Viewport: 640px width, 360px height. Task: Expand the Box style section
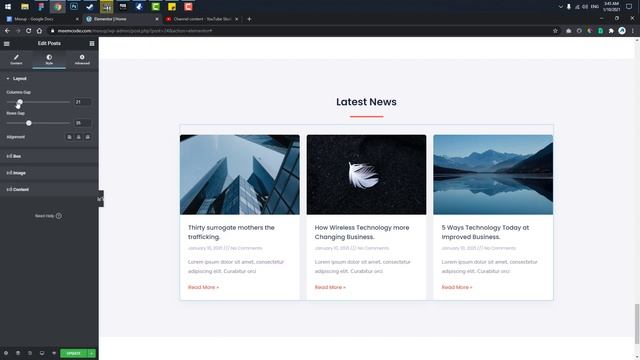[x=49, y=156]
